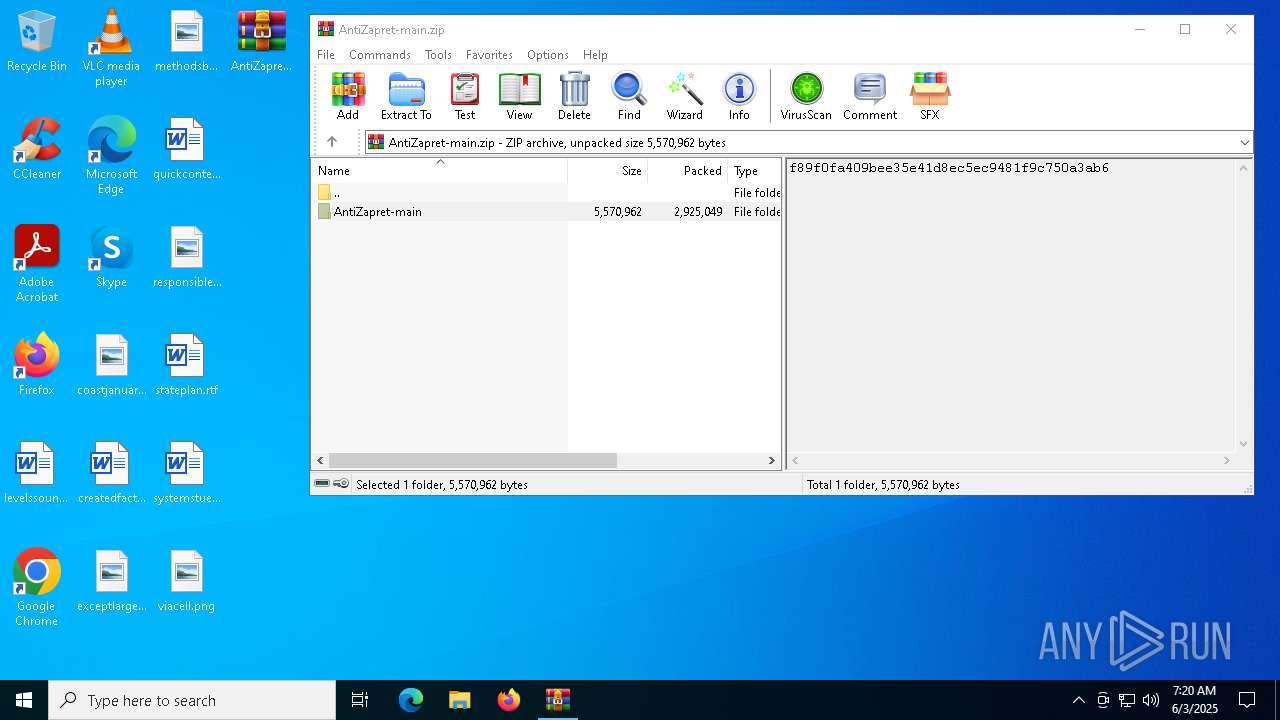The height and width of the screenshot is (720, 1280).
Task: Open the Help menu
Action: click(595, 55)
